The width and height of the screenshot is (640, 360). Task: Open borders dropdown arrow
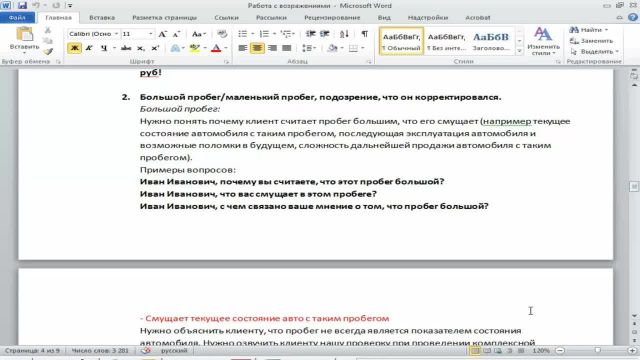[363, 48]
